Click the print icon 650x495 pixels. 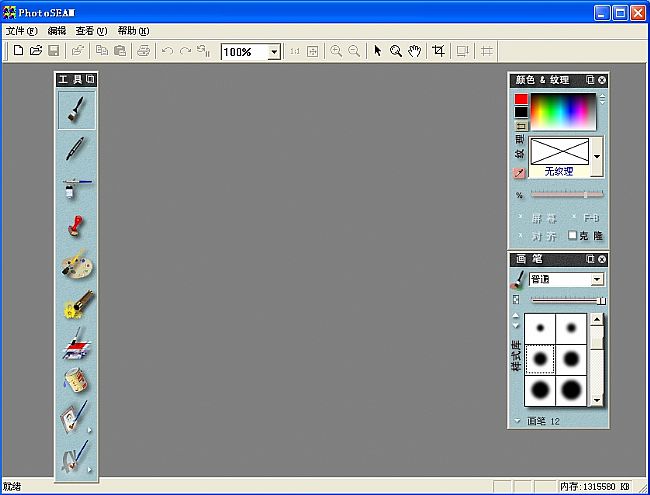143,51
